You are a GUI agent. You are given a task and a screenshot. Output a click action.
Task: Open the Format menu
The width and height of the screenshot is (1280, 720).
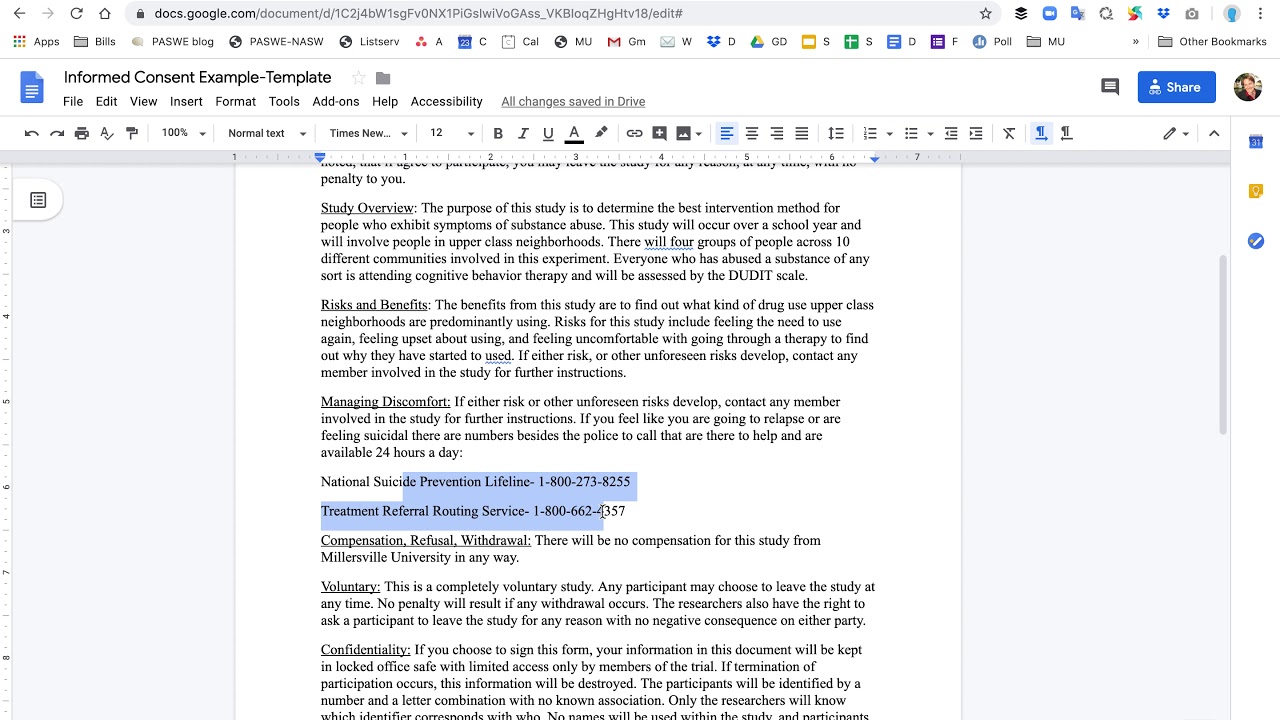235,101
